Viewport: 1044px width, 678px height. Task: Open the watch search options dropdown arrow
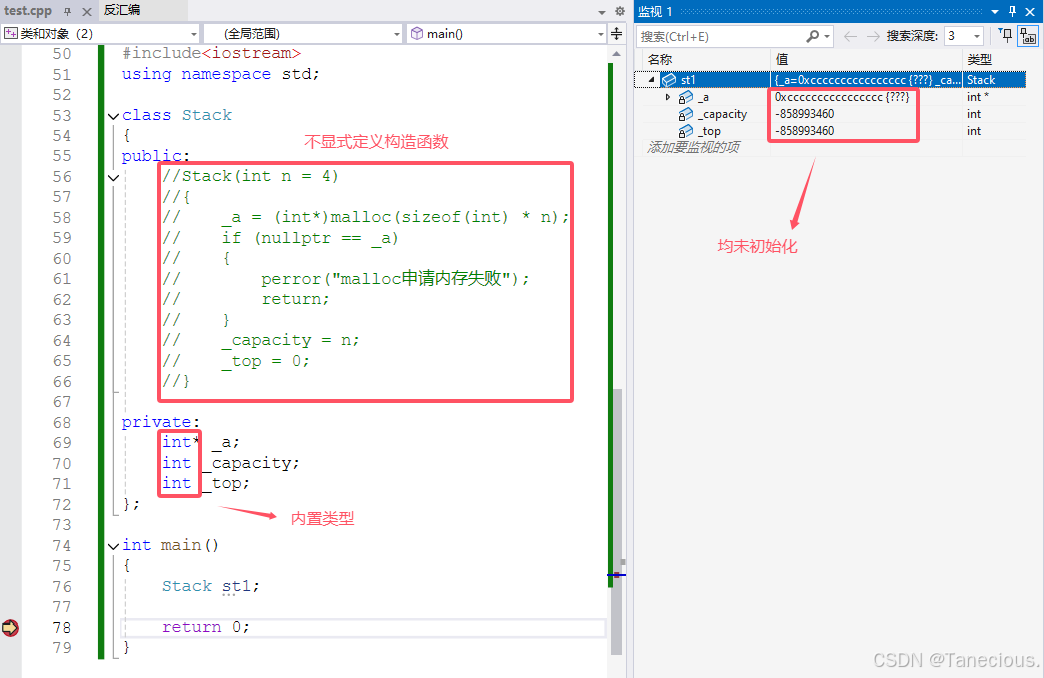pyautogui.click(x=827, y=37)
